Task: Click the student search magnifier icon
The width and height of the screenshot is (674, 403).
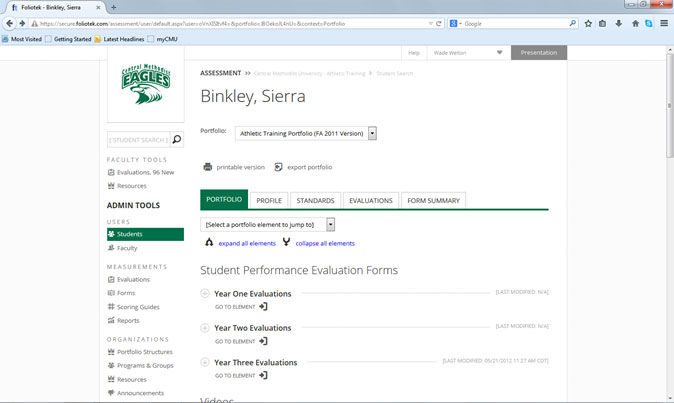Action: click(177, 140)
